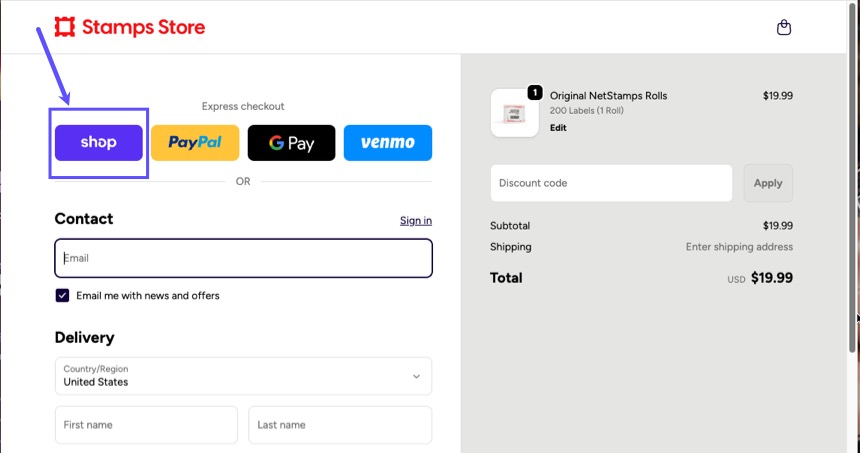Pay with Shop Pay express button

pyautogui.click(x=99, y=143)
